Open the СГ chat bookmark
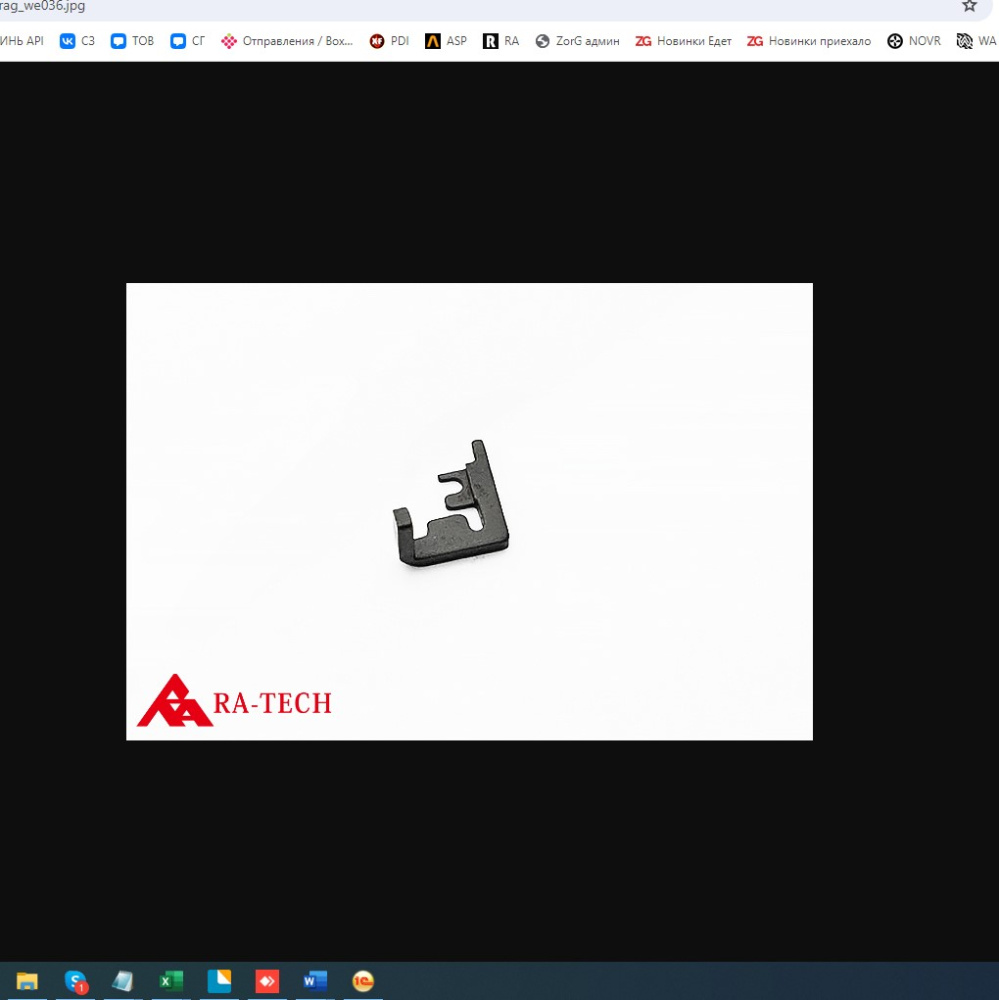This screenshot has width=999, height=1000. tap(188, 41)
